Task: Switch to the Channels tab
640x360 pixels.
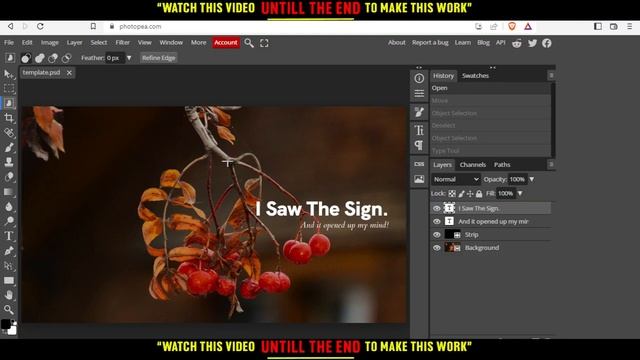Action: click(x=473, y=164)
